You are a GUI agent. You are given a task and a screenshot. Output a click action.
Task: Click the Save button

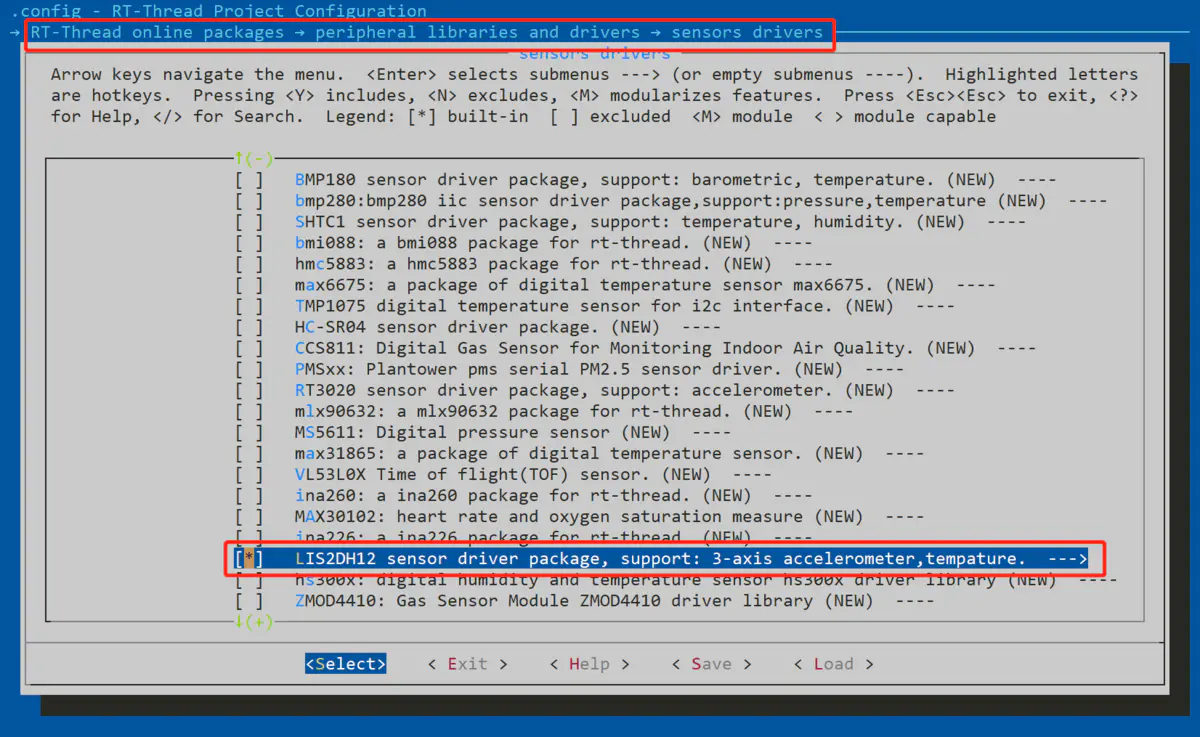[x=711, y=664]
